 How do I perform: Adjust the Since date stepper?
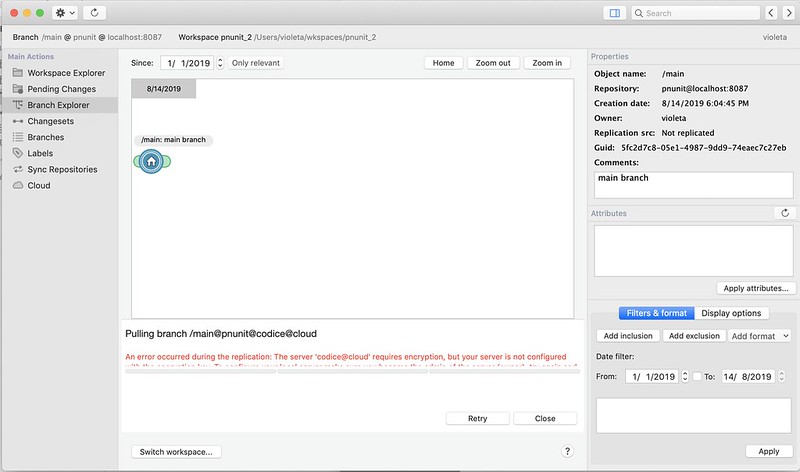[220, 63]
